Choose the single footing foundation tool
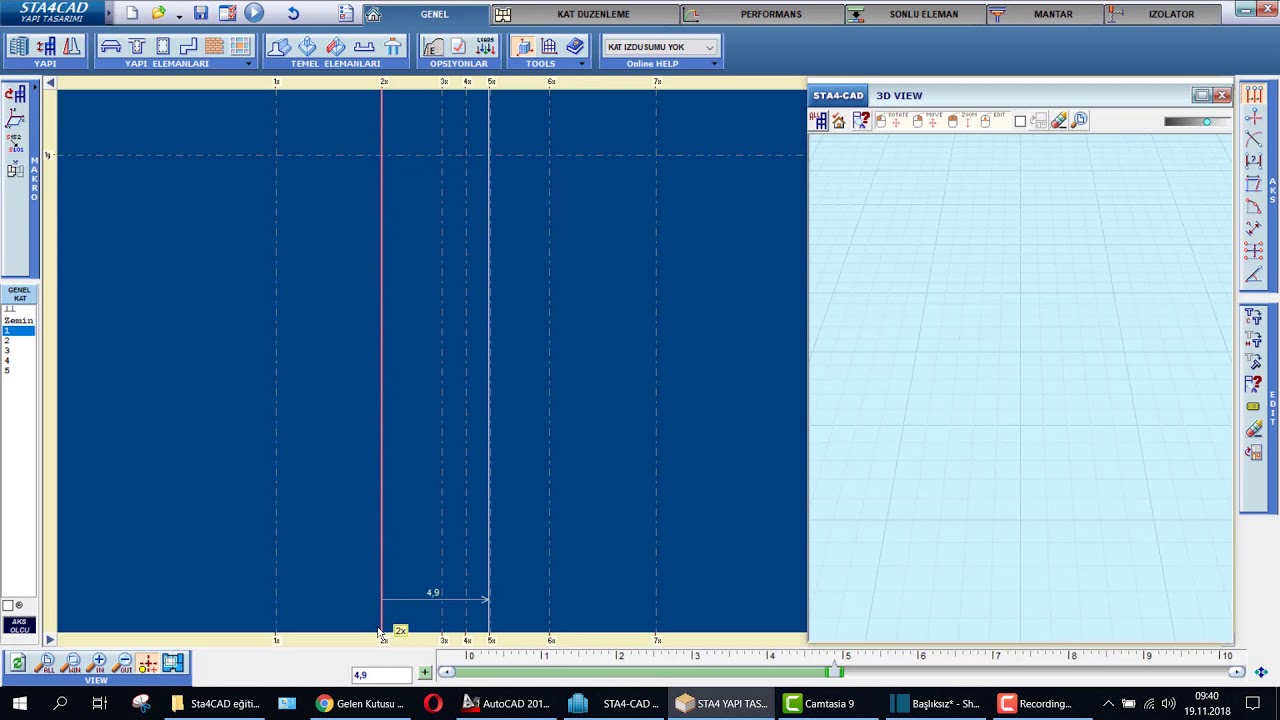This screenshot has width=1280, height=720. coord(308,47)
